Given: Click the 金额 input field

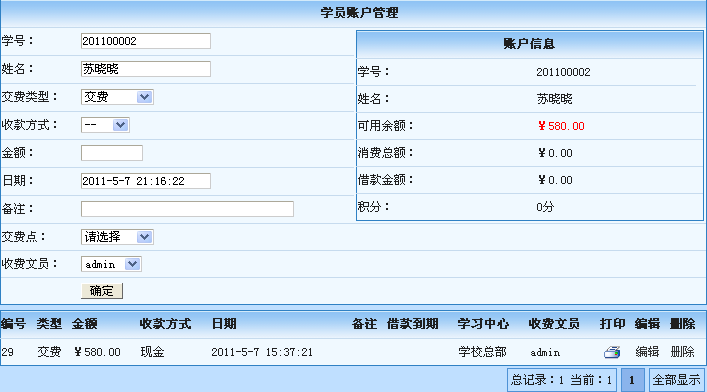Looking at the screenshot, I should click(112, 153).
